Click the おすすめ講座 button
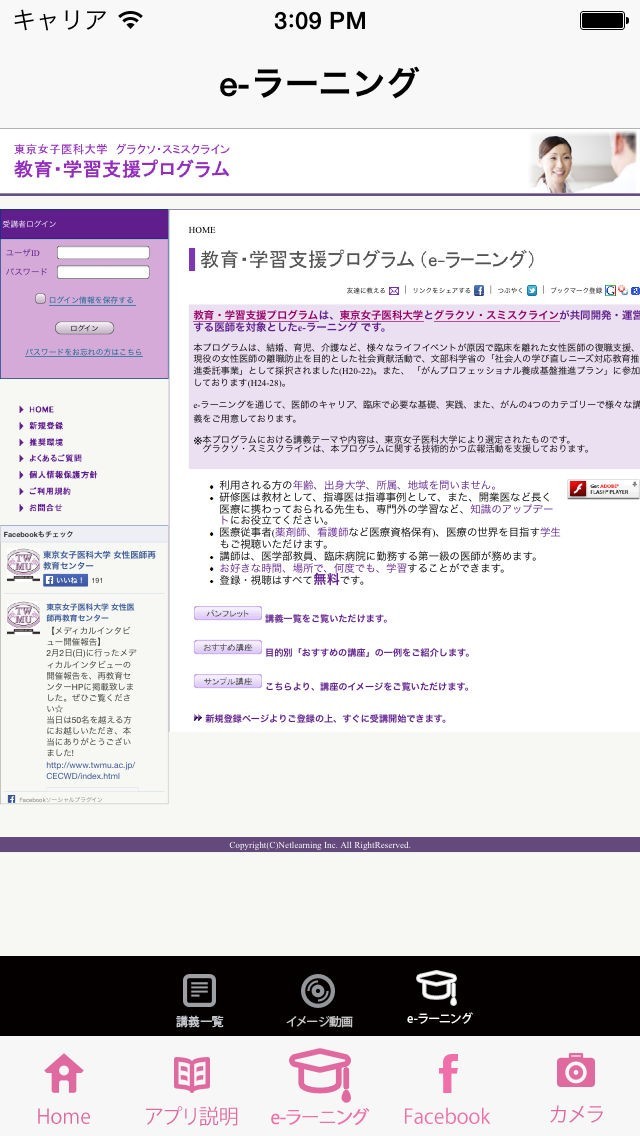The image size is (640, 1136). [x=227, y=648]
